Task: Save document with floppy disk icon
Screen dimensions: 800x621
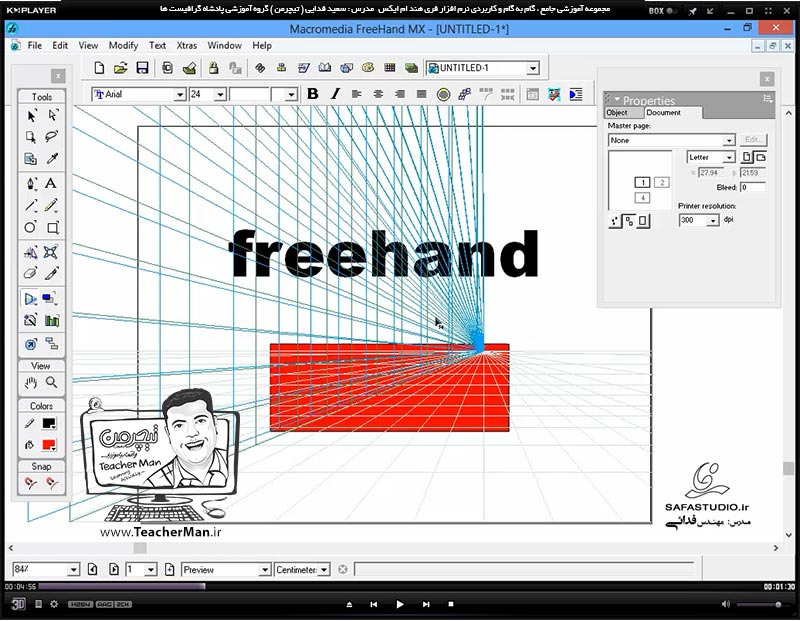Action: click(142, 68)
